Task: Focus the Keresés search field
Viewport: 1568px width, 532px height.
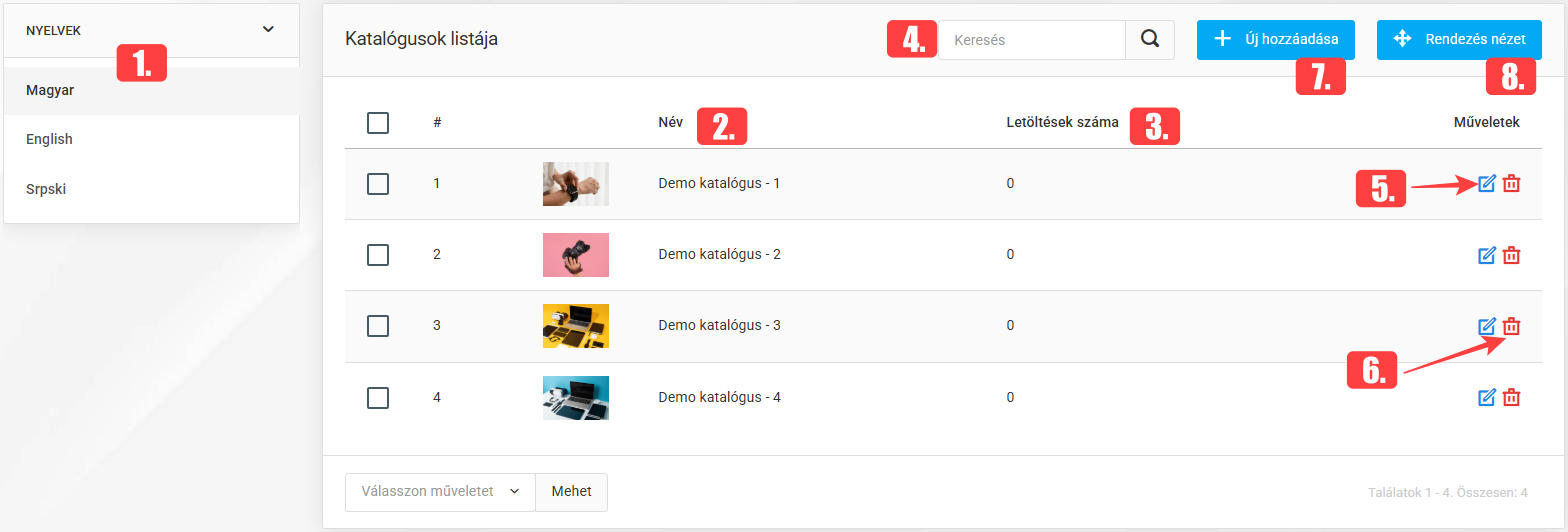Action: (1032, 40)
